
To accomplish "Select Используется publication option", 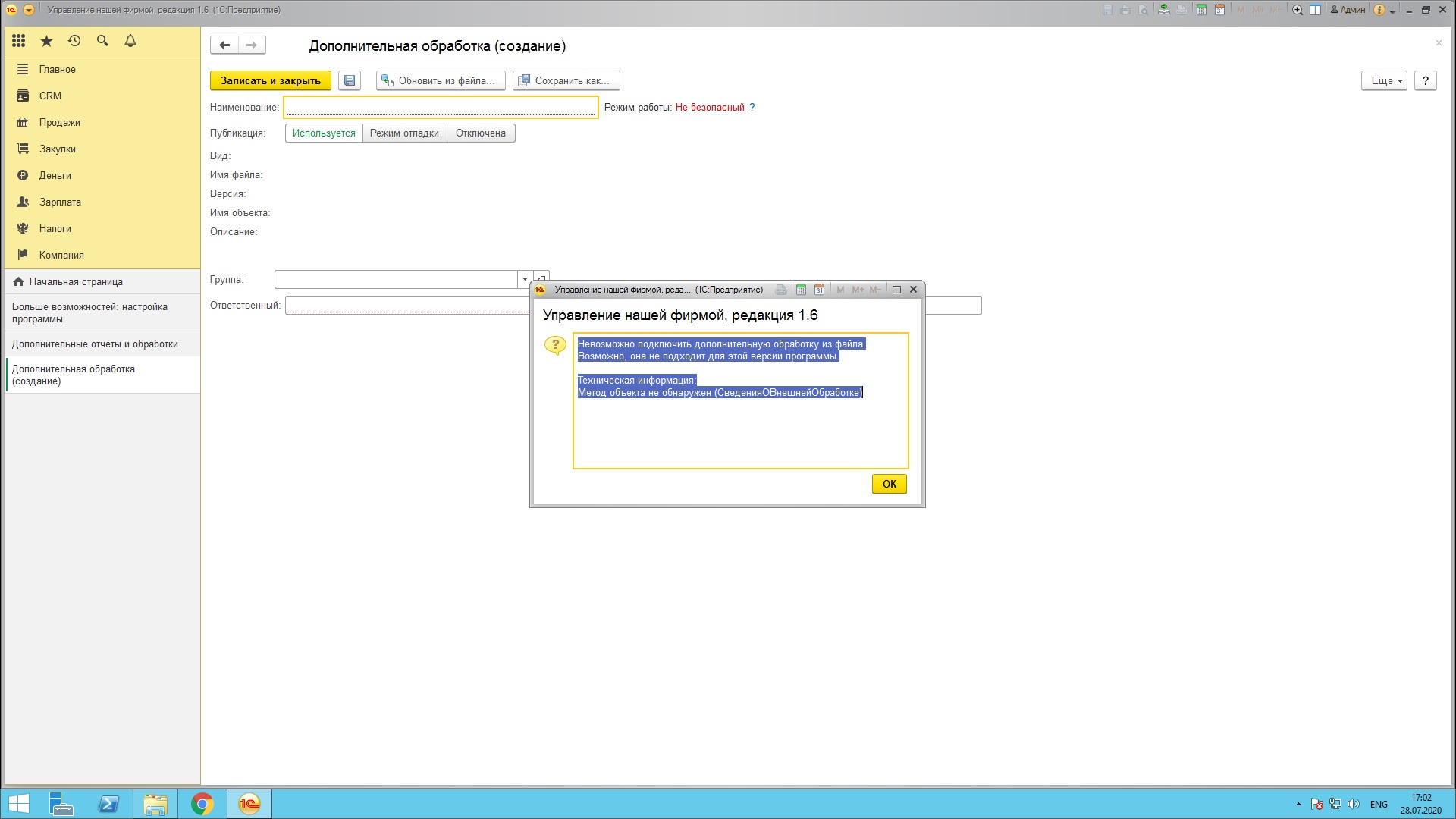I will pyautogui.click(x=324, y=133).
